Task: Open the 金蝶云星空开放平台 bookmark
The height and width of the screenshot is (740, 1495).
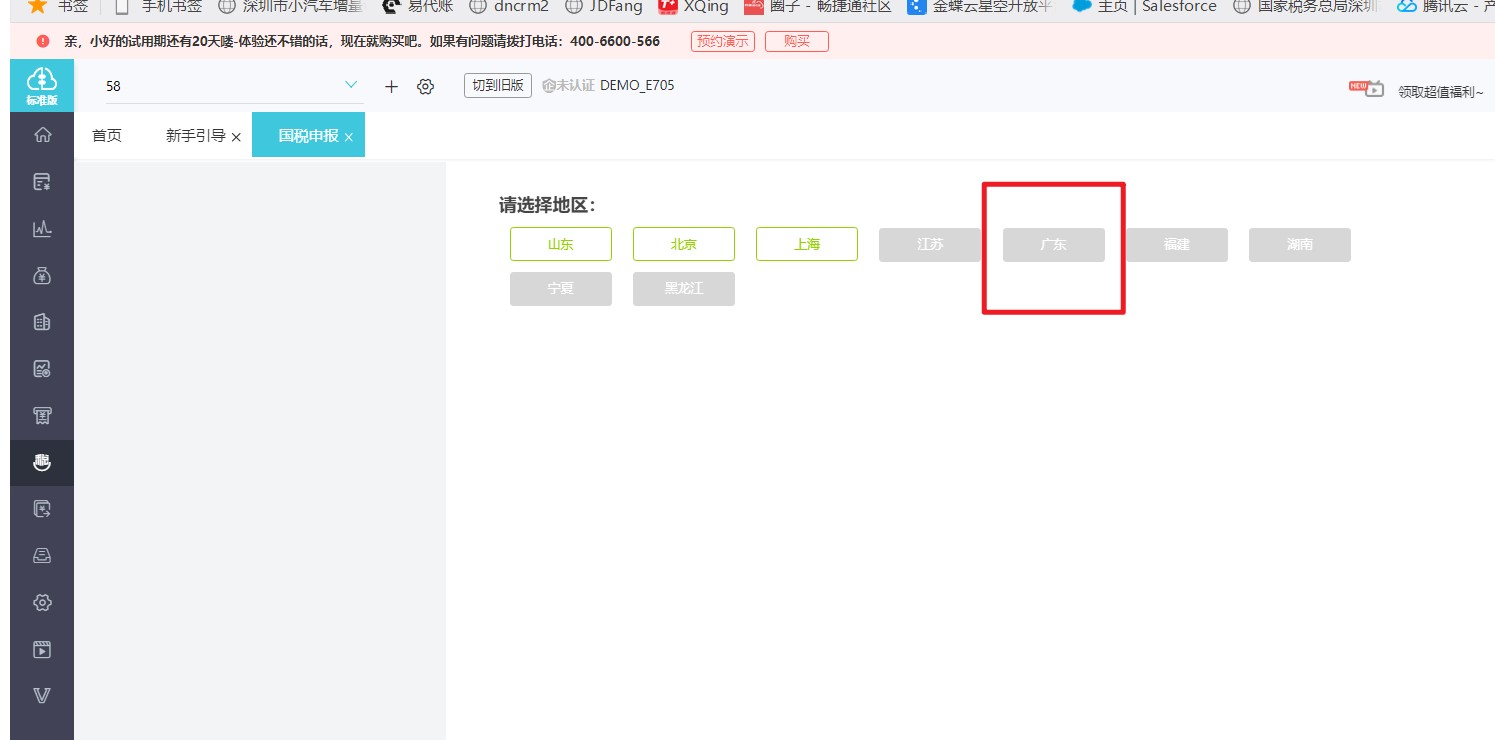Action: (x=981, y=6)
